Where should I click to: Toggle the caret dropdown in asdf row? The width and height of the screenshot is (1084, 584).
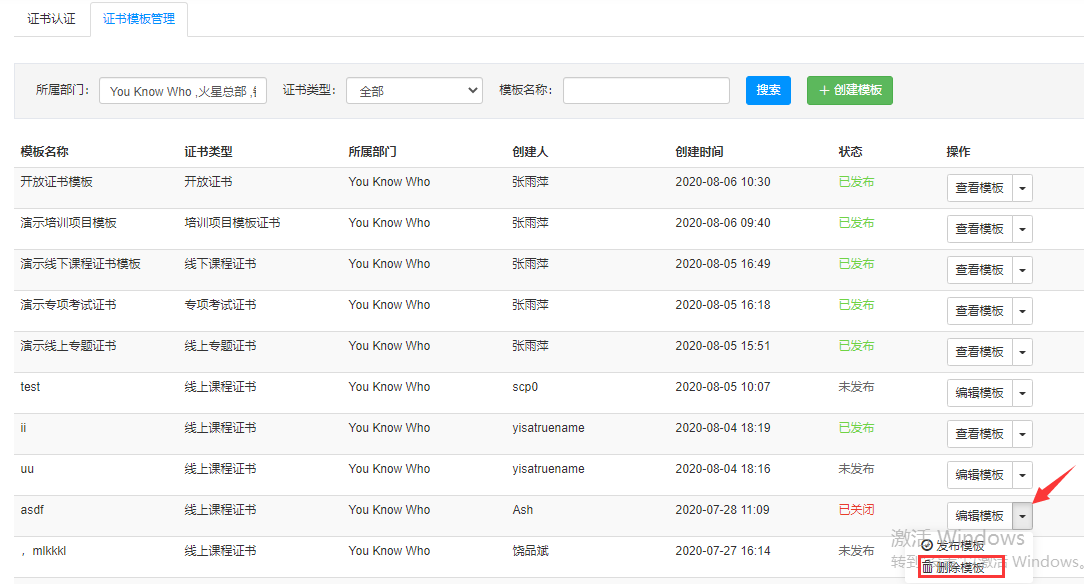tap(1022, 516)
